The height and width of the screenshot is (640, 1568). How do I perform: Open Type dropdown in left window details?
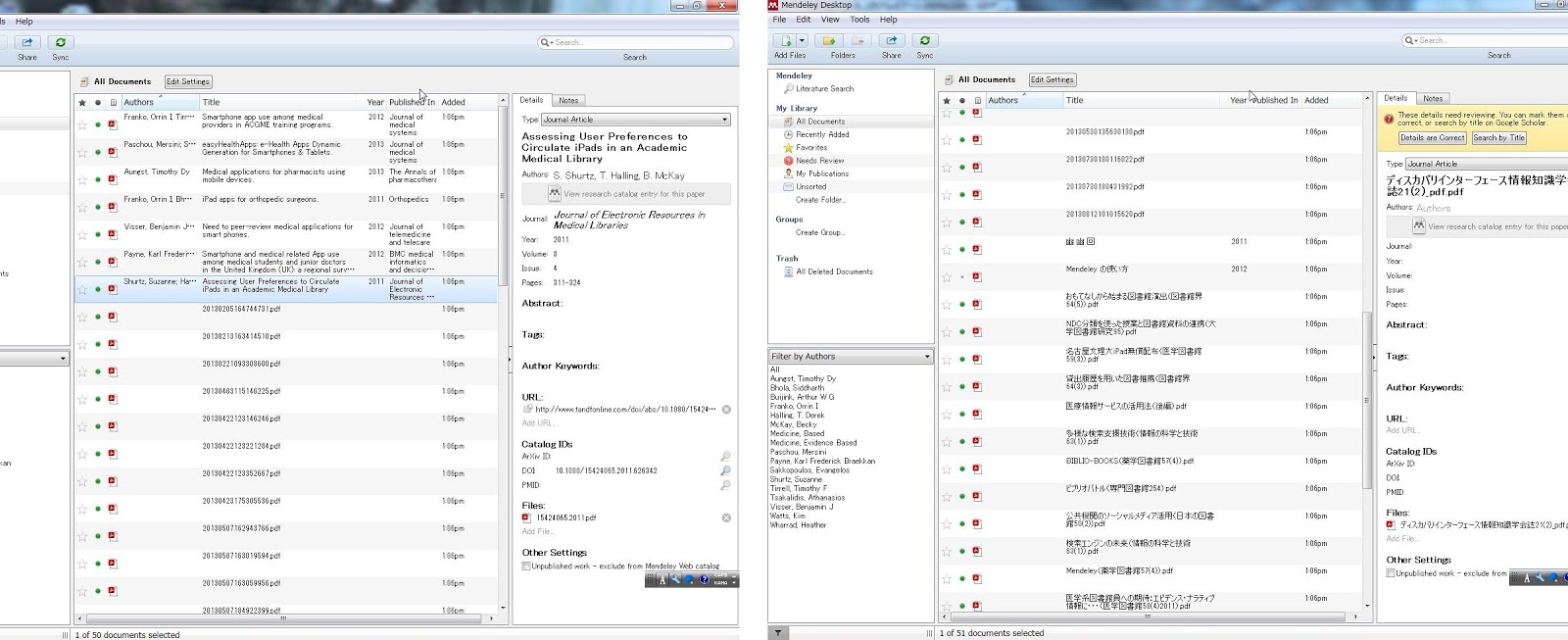[636, 120]
